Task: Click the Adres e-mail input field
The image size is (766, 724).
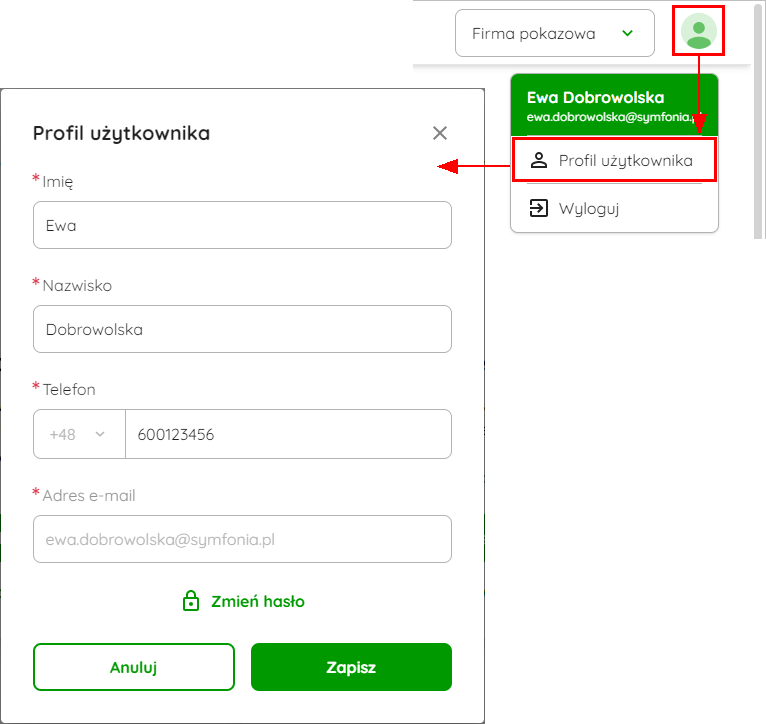Action: coord(242,539)
